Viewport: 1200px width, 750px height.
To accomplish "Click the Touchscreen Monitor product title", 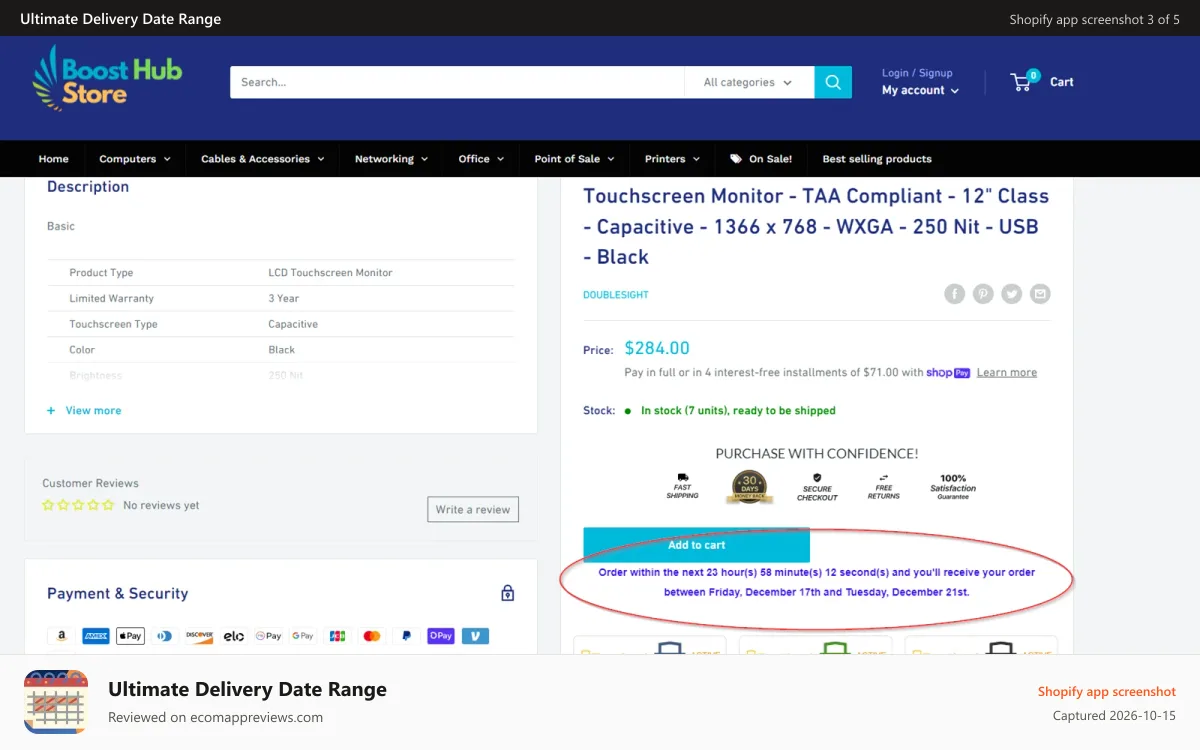I will (x=816, y=226).
